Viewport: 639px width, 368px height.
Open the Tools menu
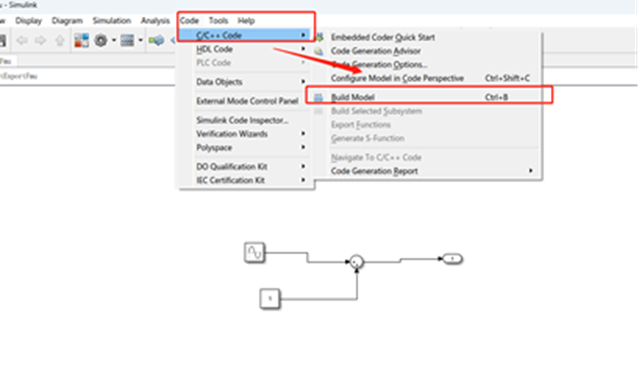pyautogui.click(x=218, y=21)
